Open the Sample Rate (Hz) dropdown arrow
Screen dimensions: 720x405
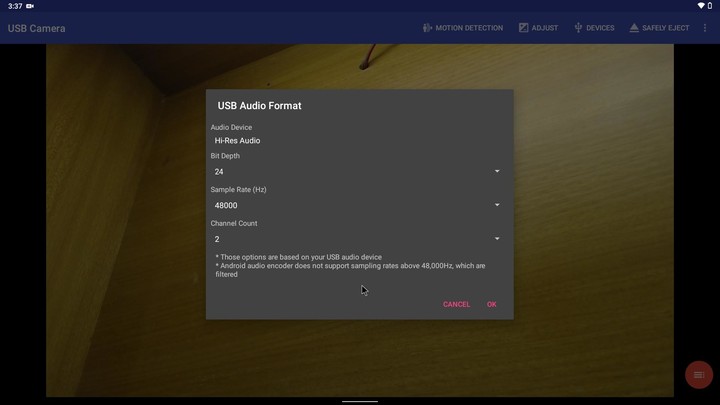[497, 205]
